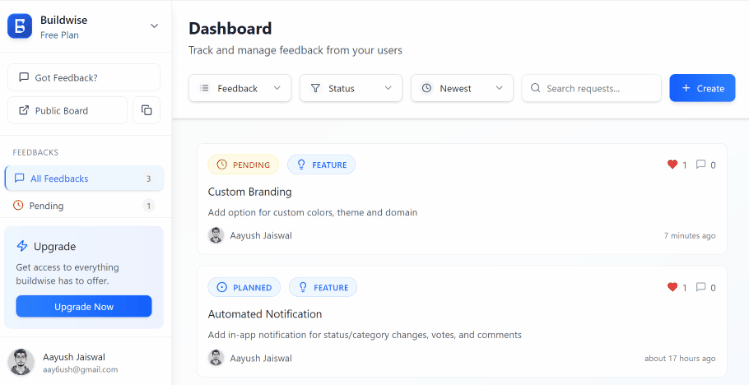Image resolution: width=749 pixels, height=385 pixels.
Task: Select Pending in sidebar
Action: pos(84,206)
